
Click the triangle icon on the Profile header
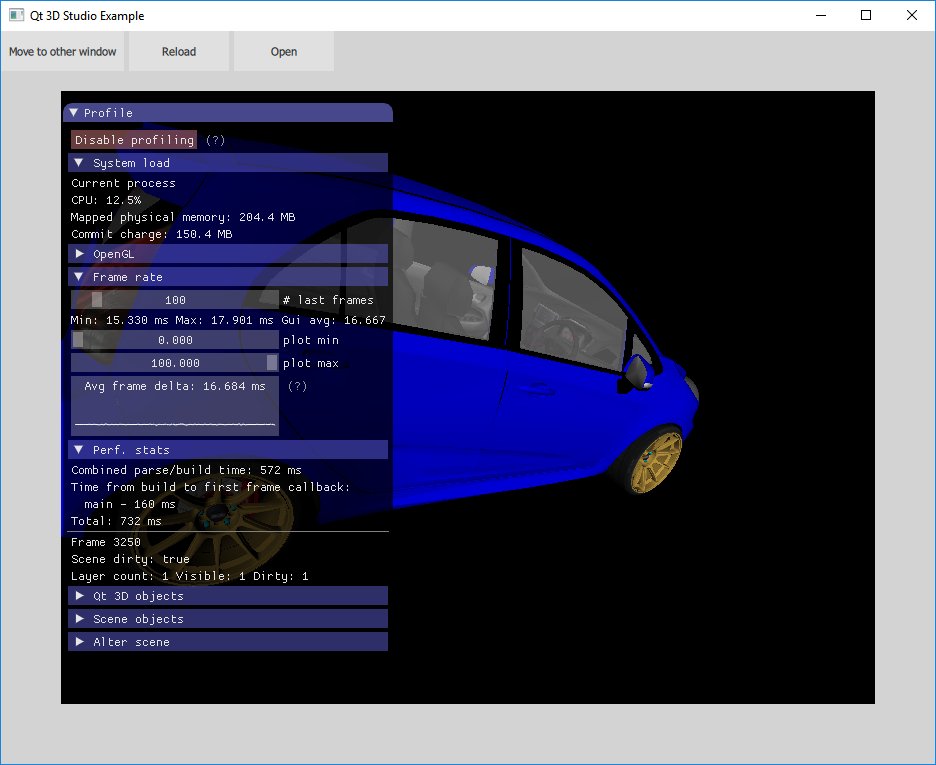pos(73,112)
